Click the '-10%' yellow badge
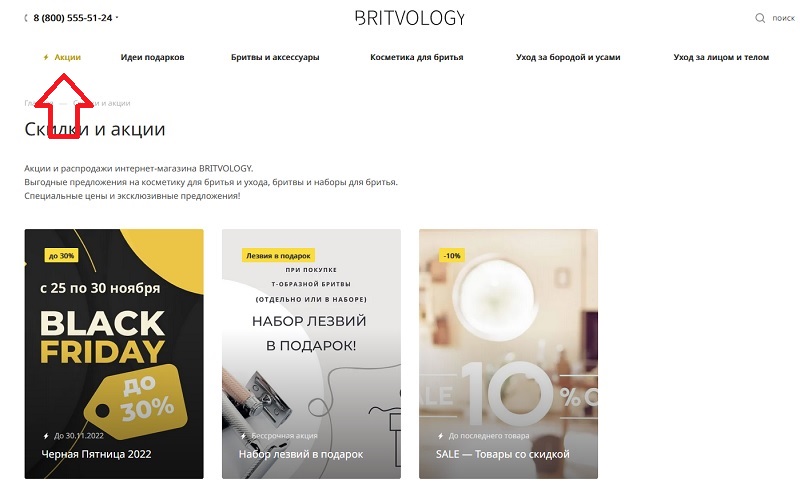 [x=452, y=255]
